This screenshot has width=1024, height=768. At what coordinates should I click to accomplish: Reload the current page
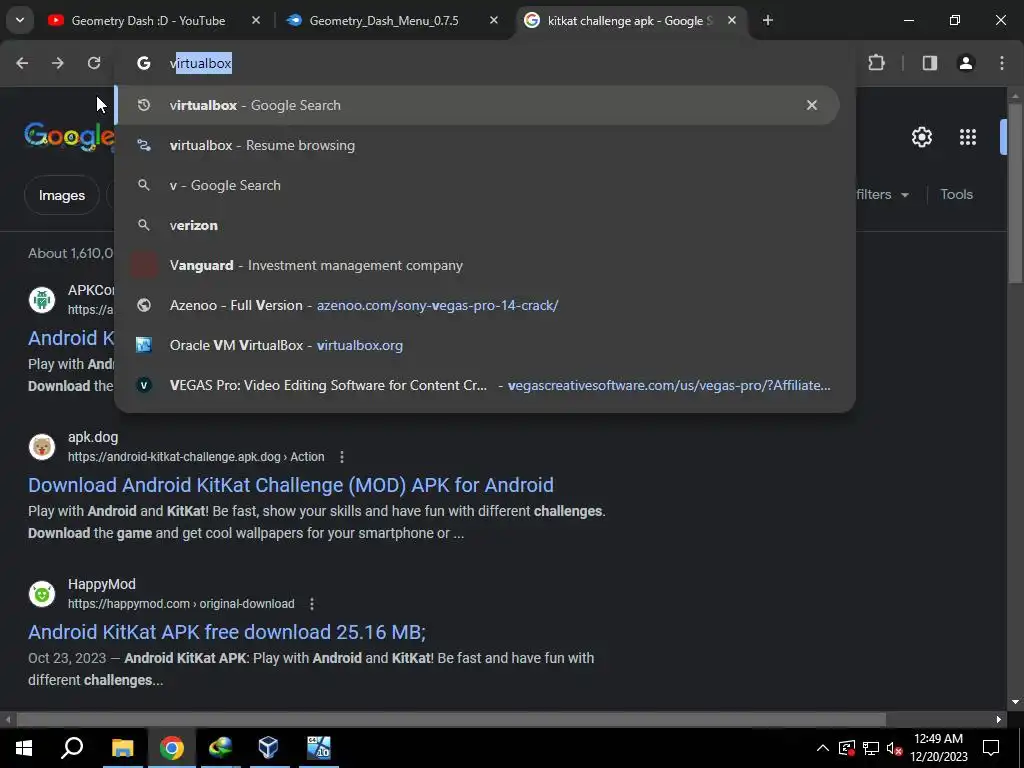tap(94, 63)
